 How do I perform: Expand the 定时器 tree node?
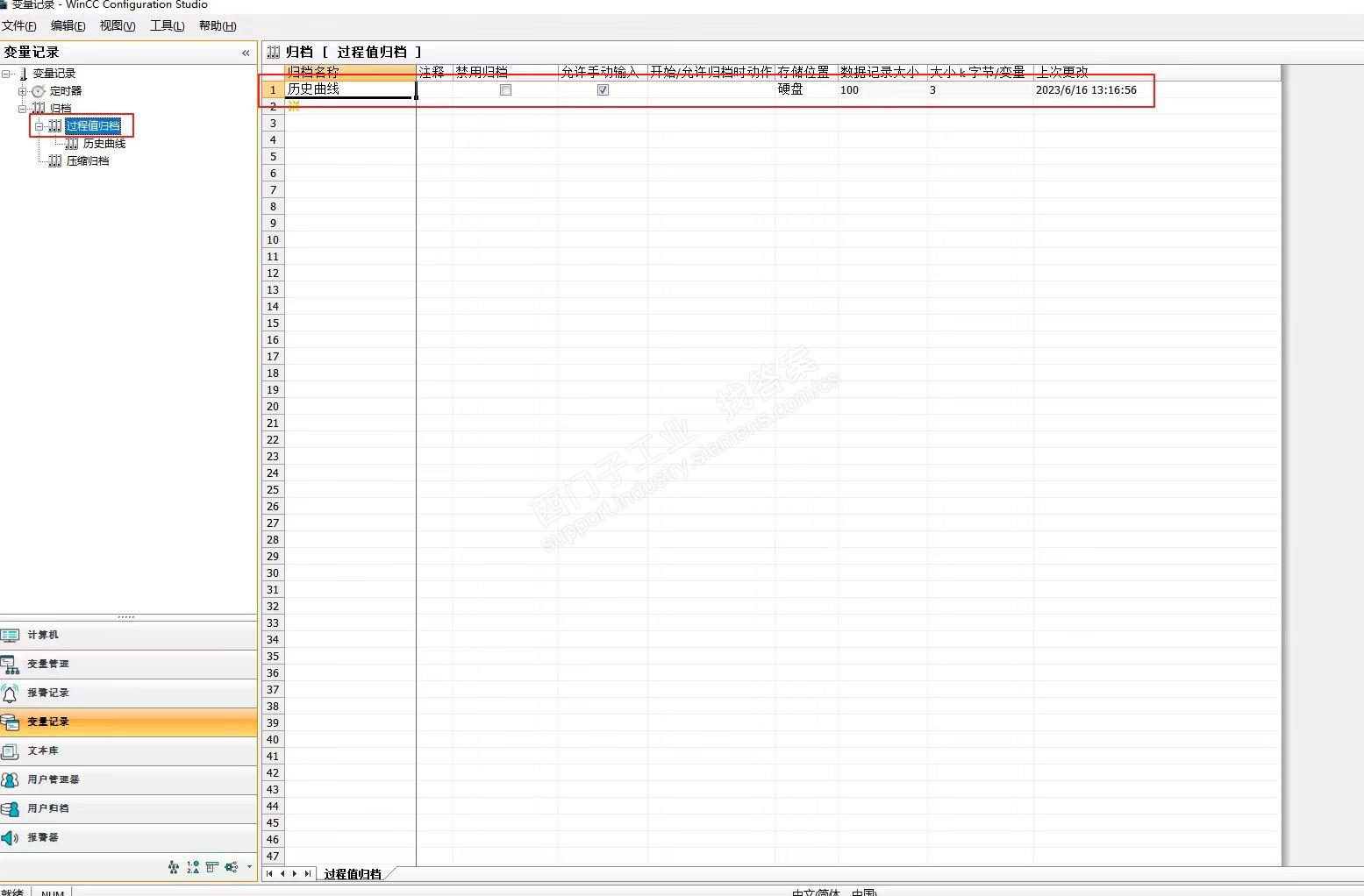[x=23, y=91]
